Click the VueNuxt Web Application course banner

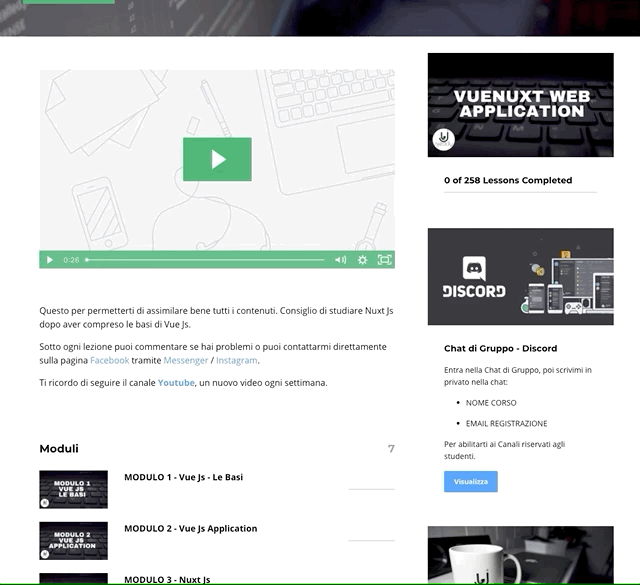tap(520, 105)
